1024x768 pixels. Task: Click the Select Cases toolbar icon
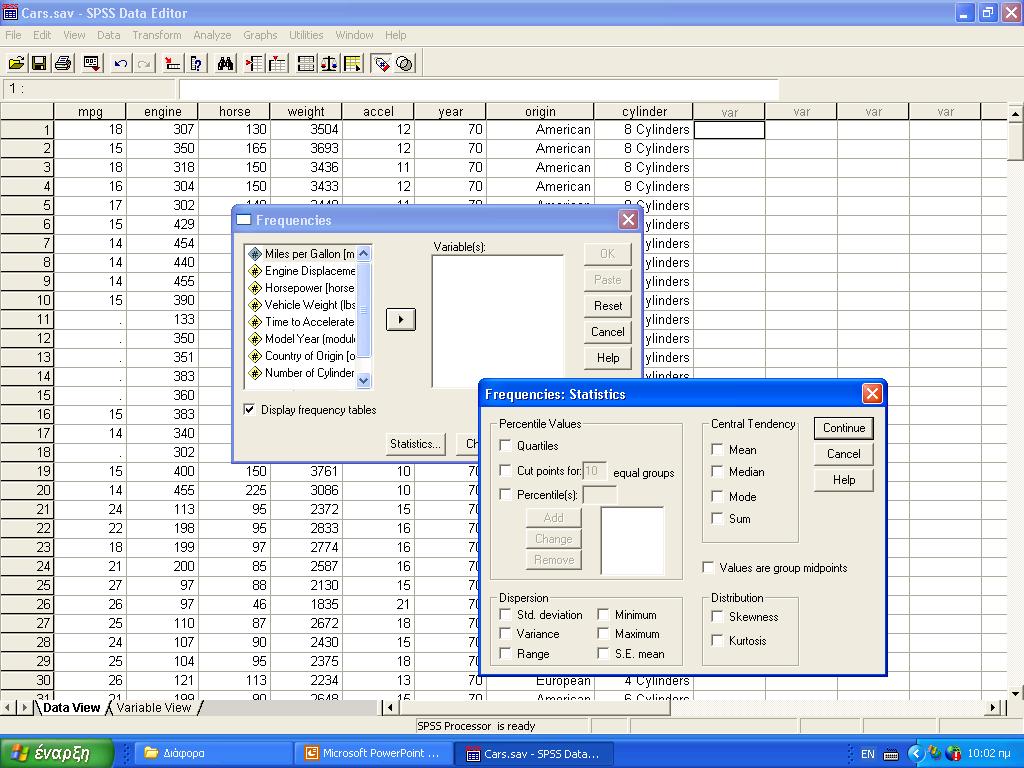(x=353, y=63)
